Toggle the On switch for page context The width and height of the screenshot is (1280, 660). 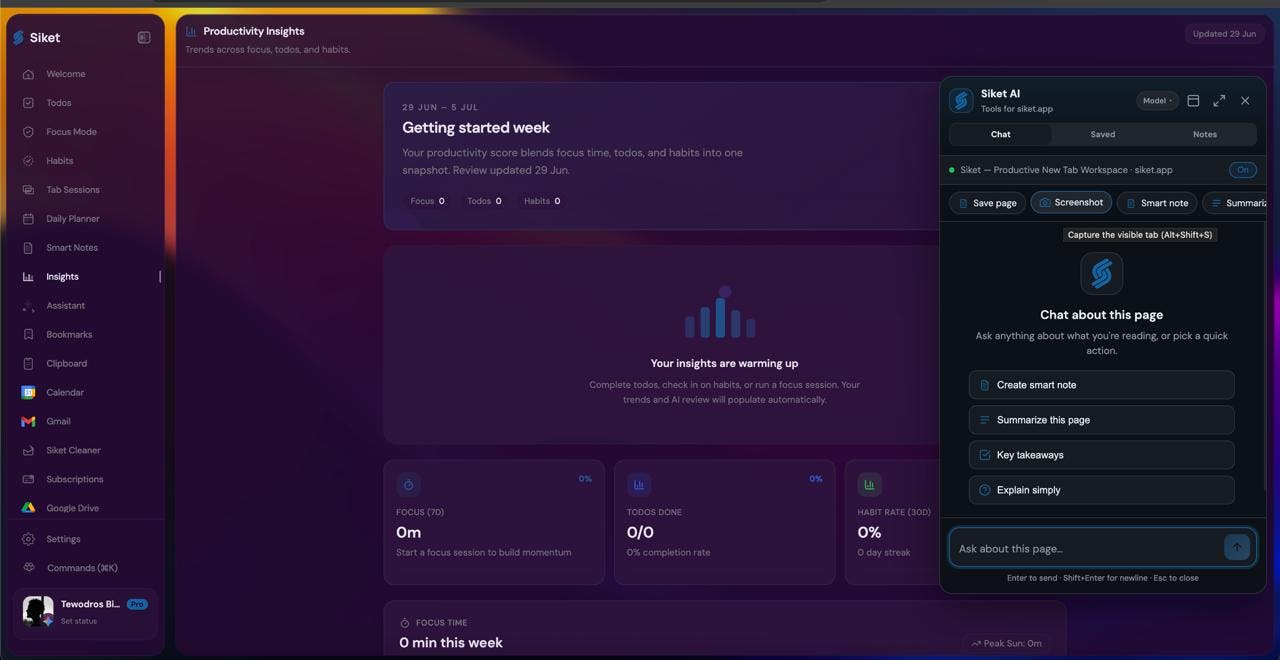[1243, 170]
